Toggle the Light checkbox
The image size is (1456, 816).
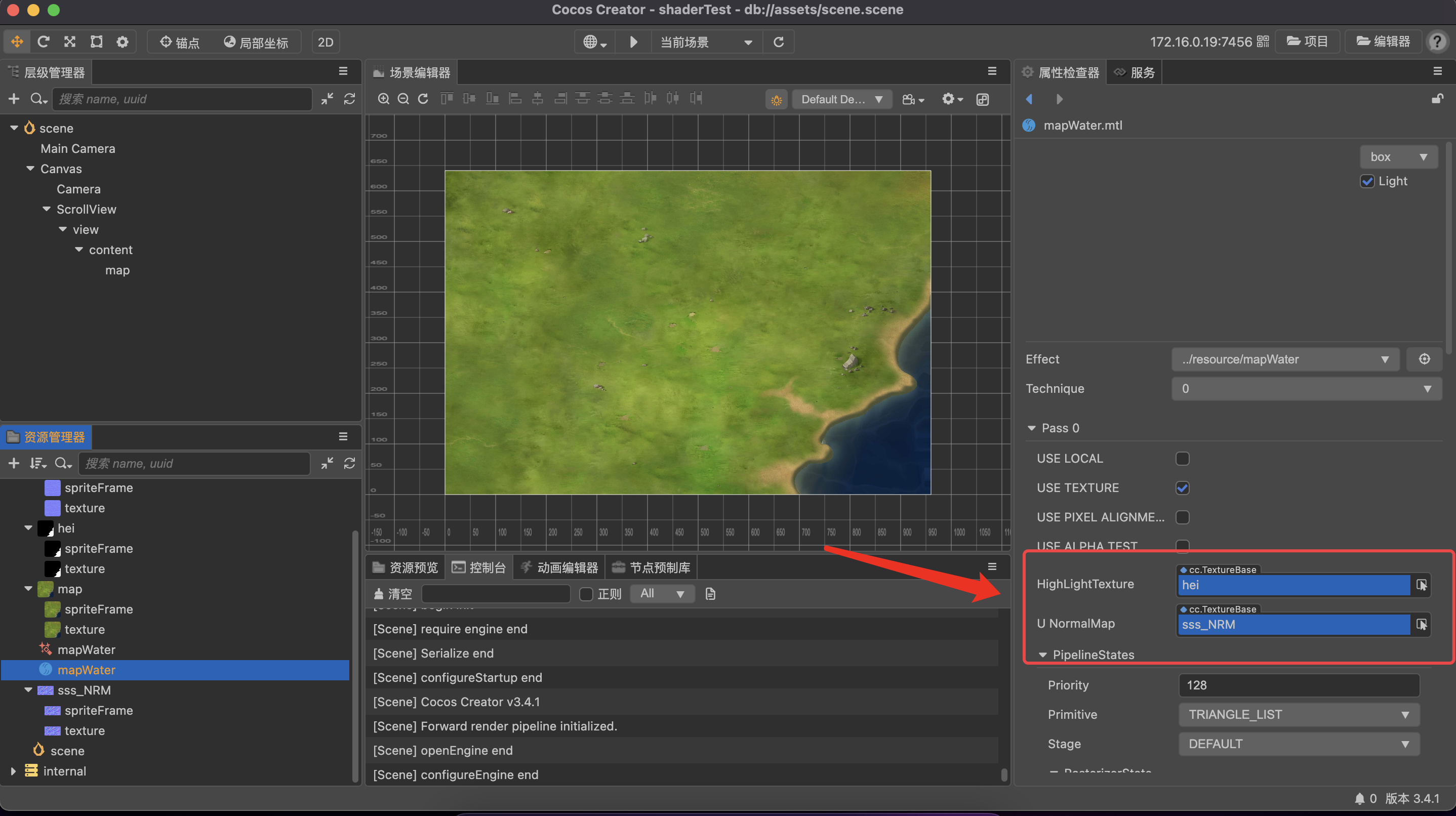click(x=1367, y=181)
